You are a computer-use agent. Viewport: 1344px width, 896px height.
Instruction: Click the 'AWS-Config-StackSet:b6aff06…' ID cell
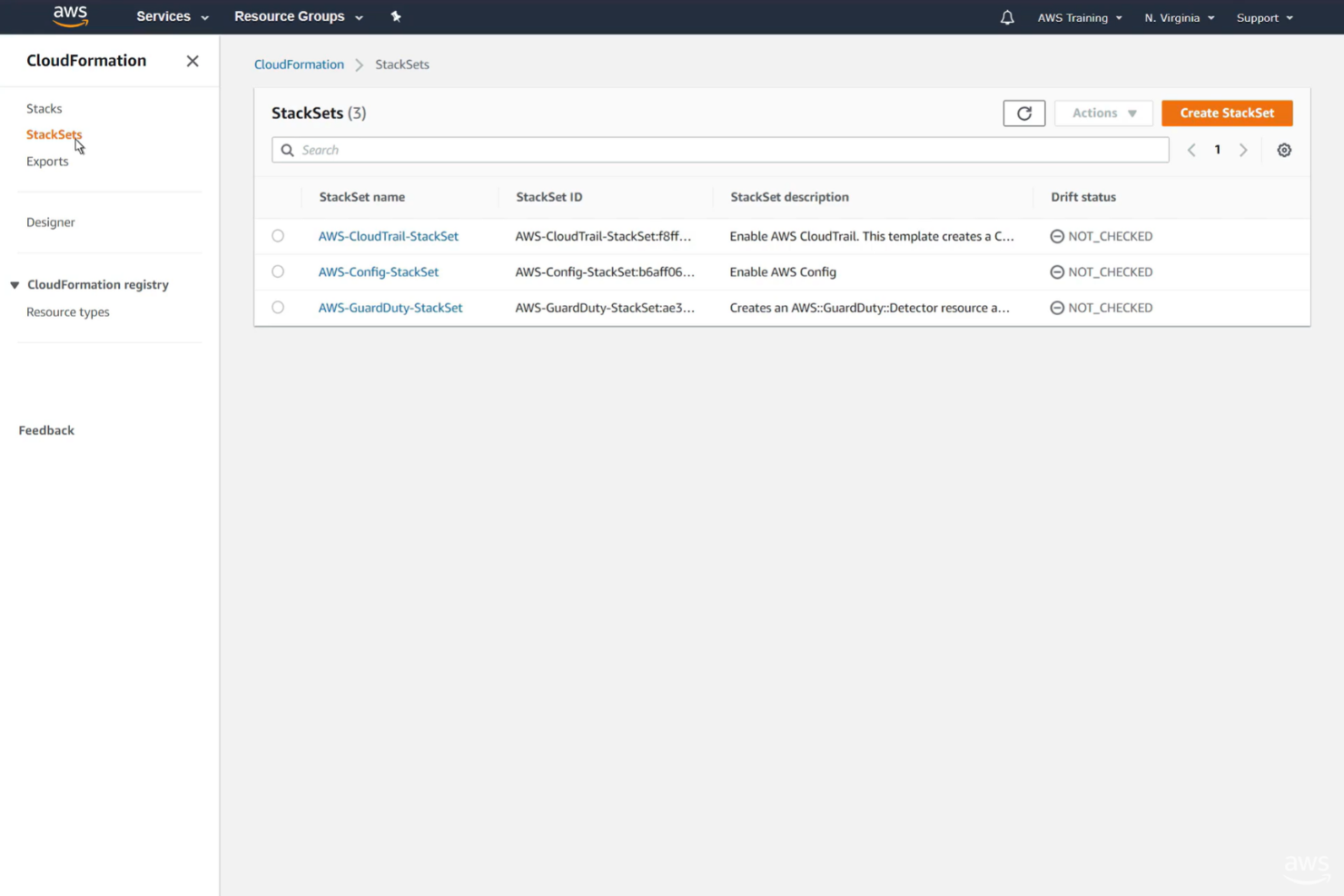[x=605, y=272]
